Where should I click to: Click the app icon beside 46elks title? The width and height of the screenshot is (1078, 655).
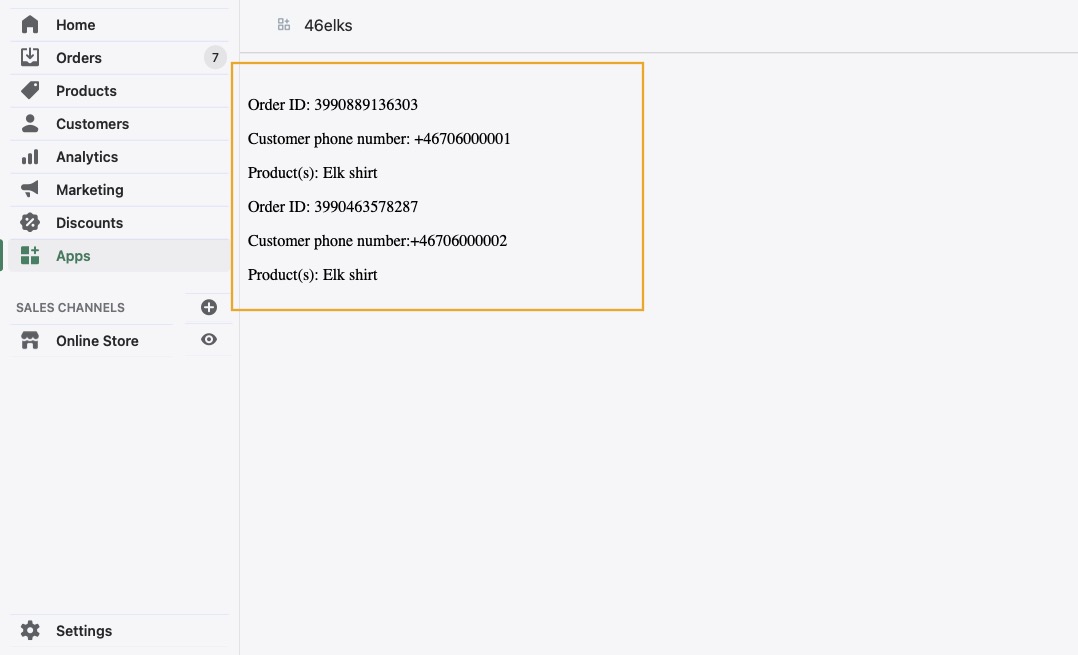click(284, 25)
